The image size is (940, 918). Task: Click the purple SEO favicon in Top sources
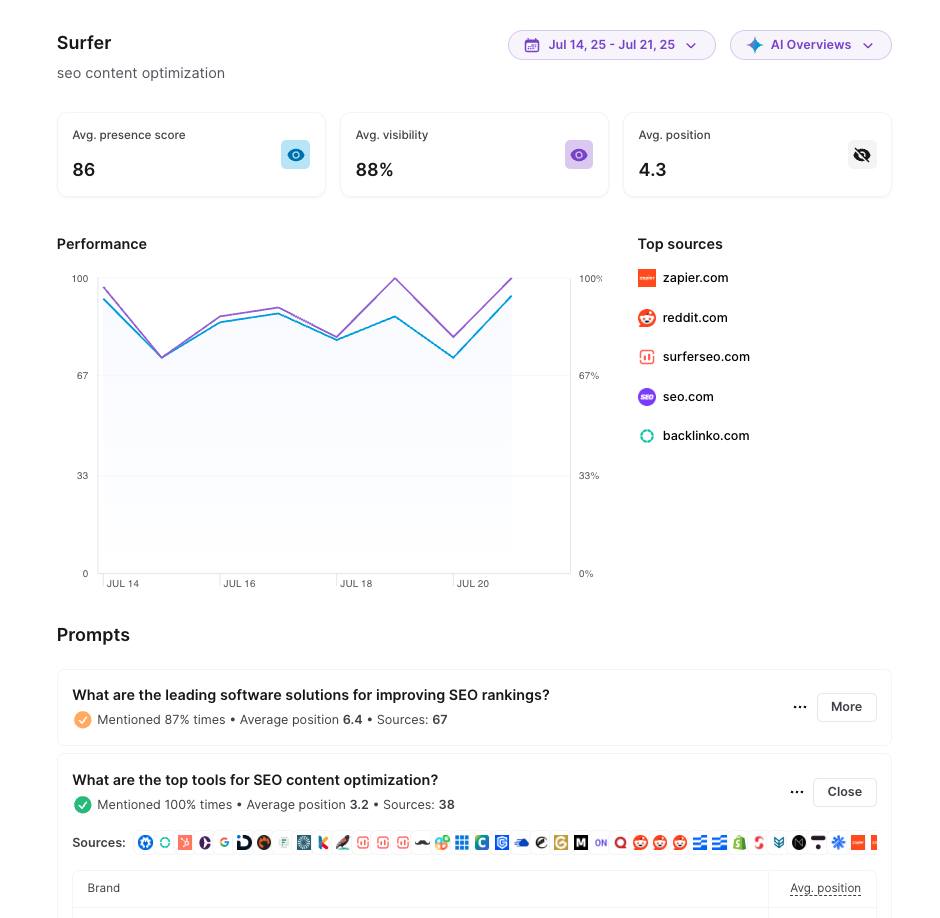(647, 397)
